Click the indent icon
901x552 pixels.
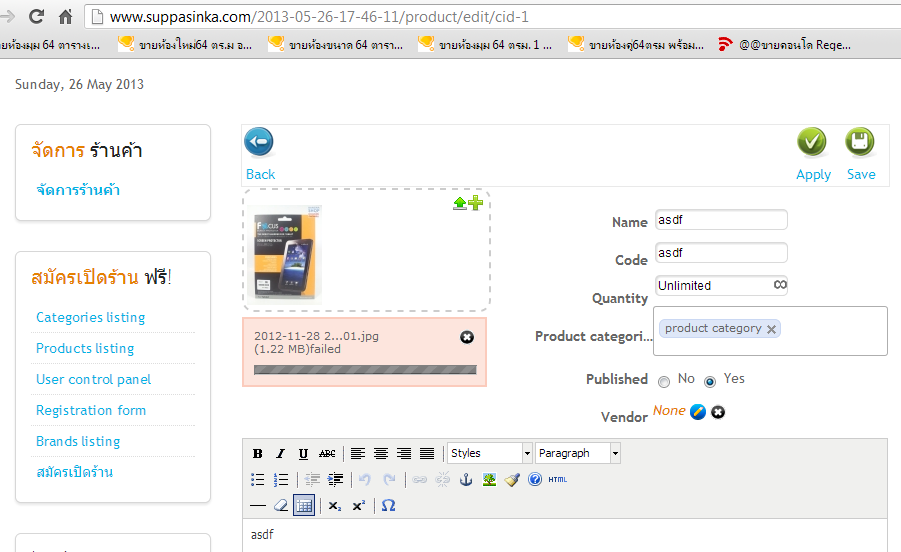336,480
